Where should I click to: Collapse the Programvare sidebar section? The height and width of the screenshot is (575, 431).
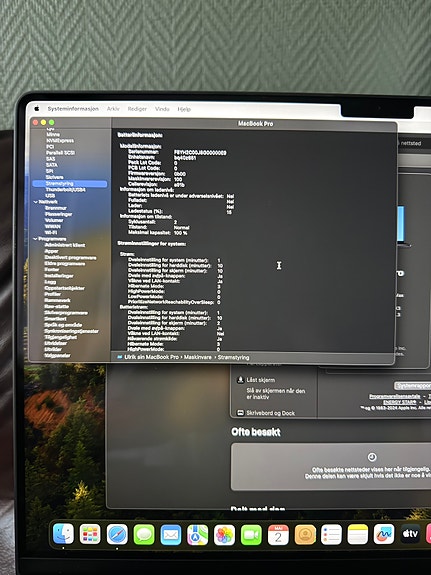[36, 239]
